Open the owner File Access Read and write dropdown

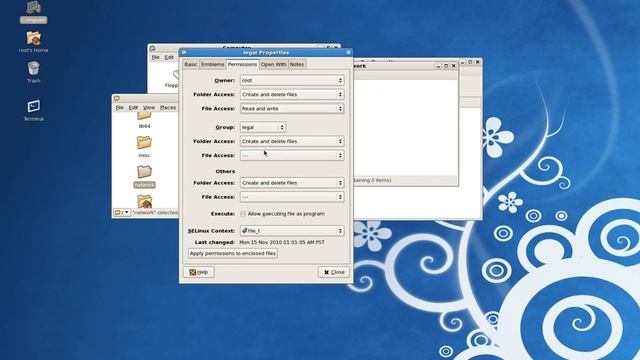point(292,109)
